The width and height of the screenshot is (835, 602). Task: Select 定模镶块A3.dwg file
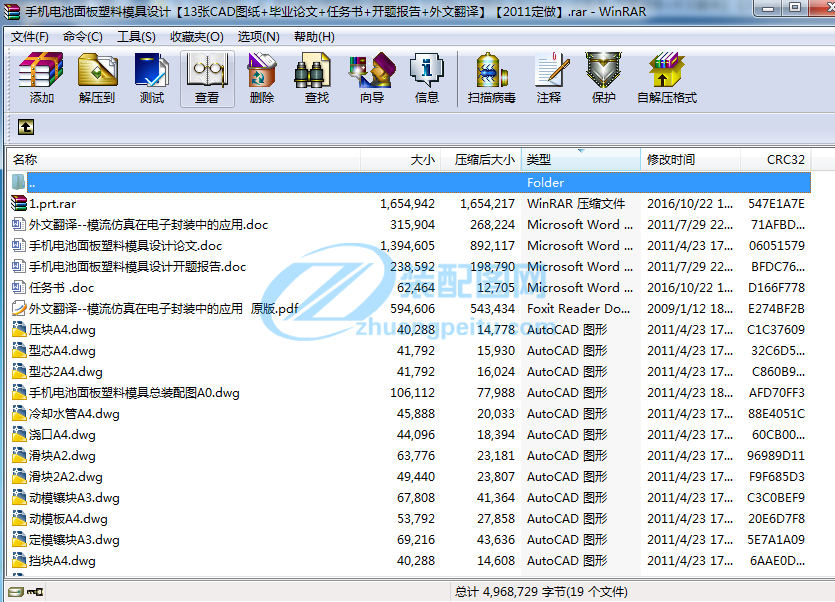coord(74,540)
